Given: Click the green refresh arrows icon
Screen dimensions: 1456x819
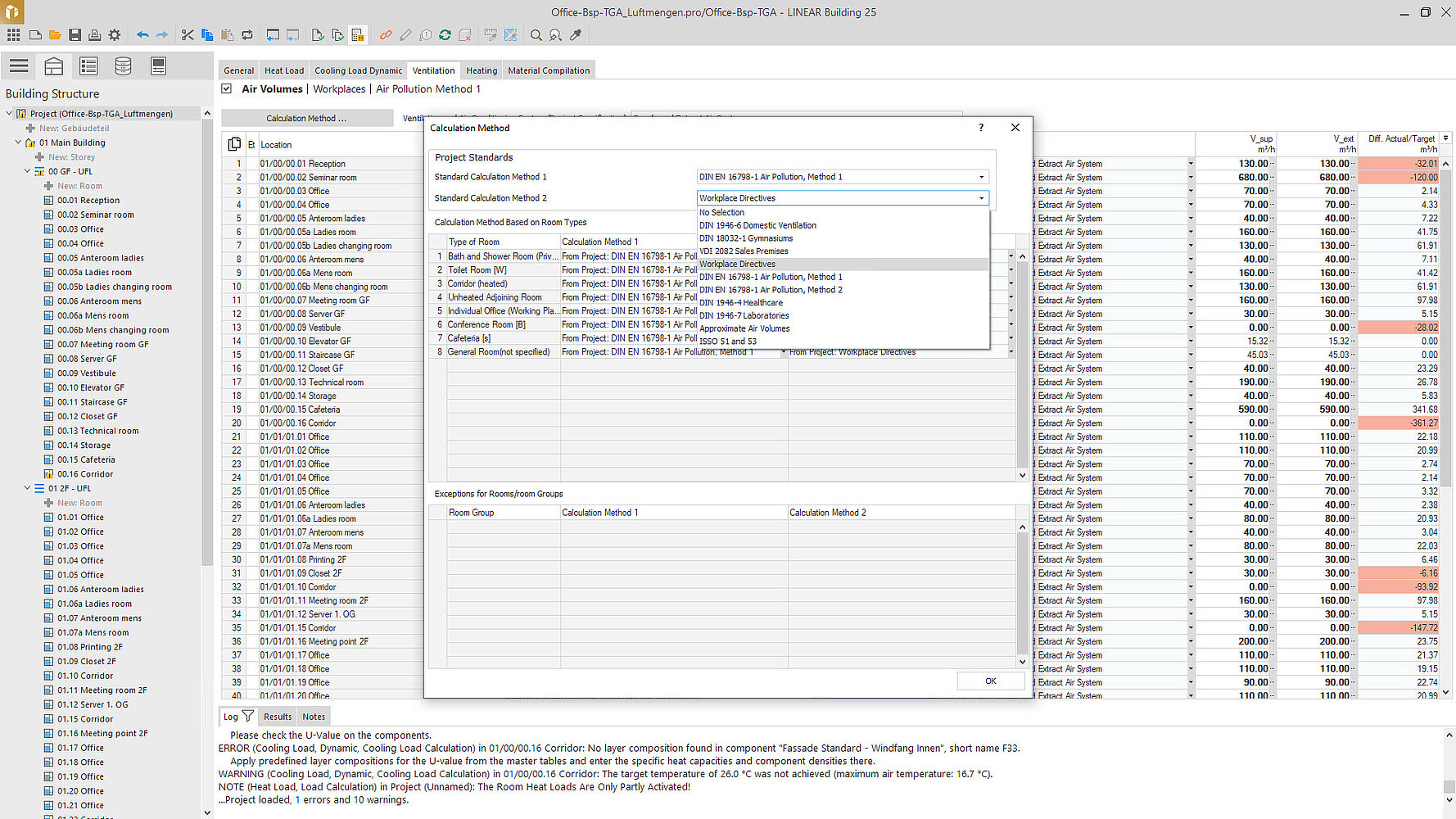Looking at the screenshot, I should pyautogui.click(x=445, y=35).
